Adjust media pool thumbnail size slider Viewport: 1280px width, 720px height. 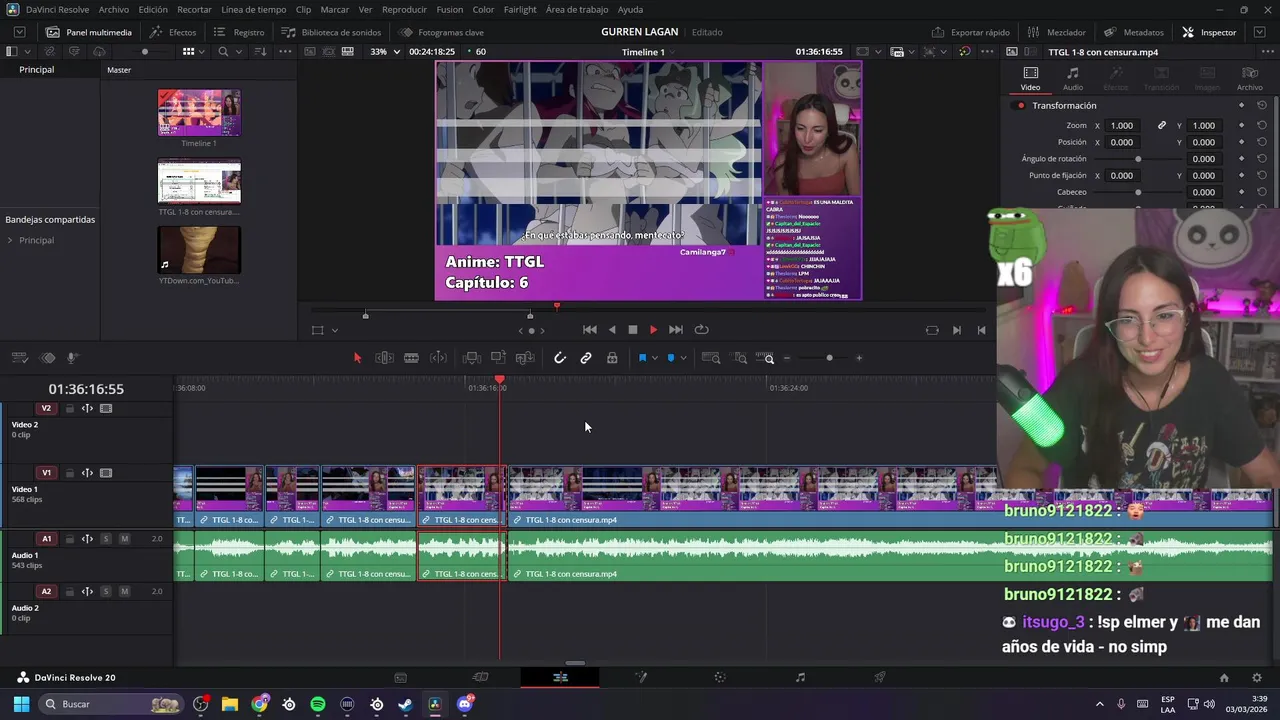[146, 51]
